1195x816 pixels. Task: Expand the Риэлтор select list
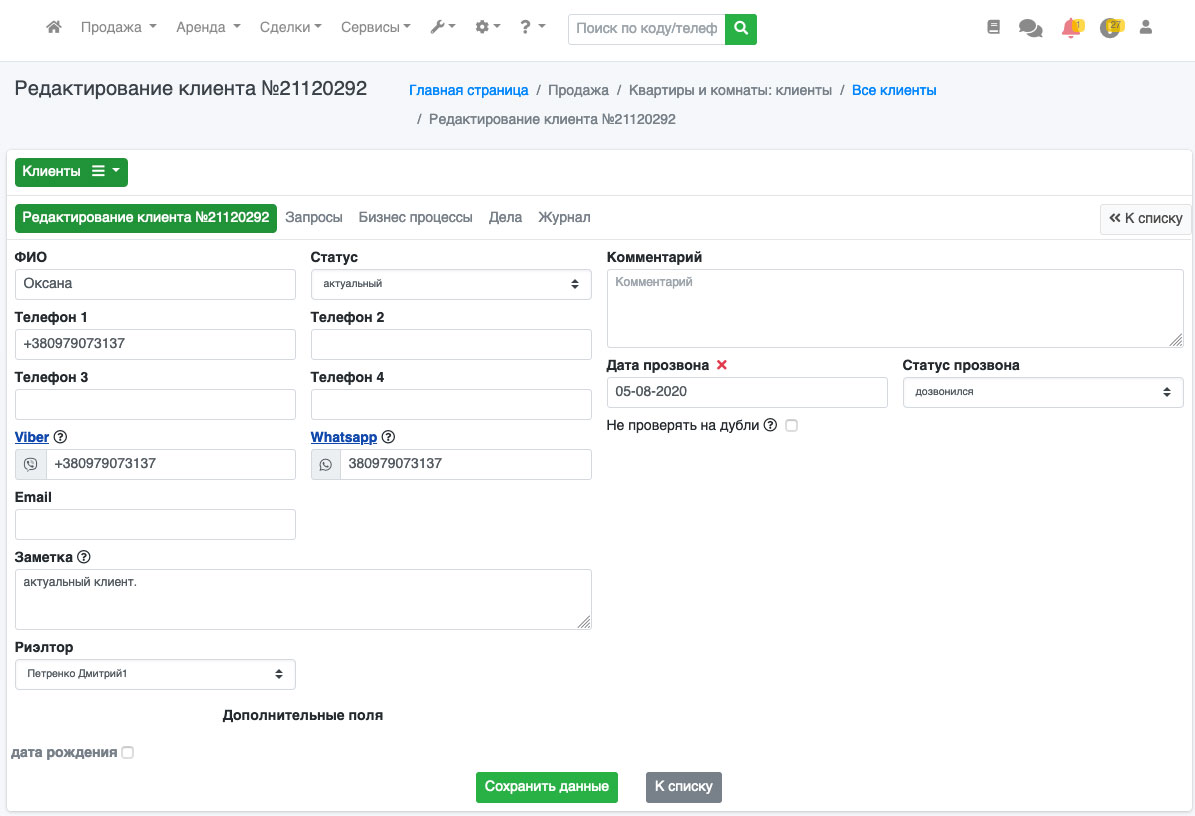click(x=155, y=674)
